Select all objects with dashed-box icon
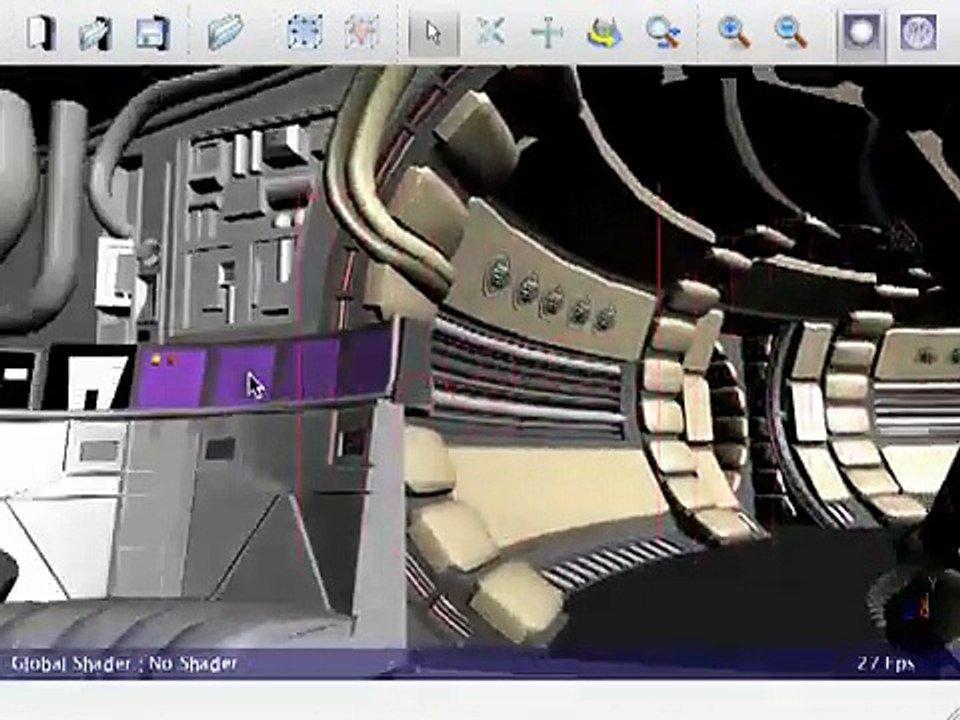960x720 pixels. pos(305,32)
